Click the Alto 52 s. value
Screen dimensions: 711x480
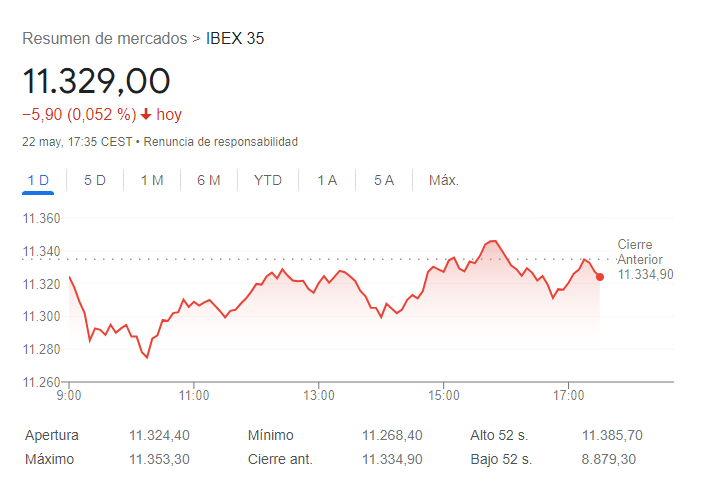612,435
